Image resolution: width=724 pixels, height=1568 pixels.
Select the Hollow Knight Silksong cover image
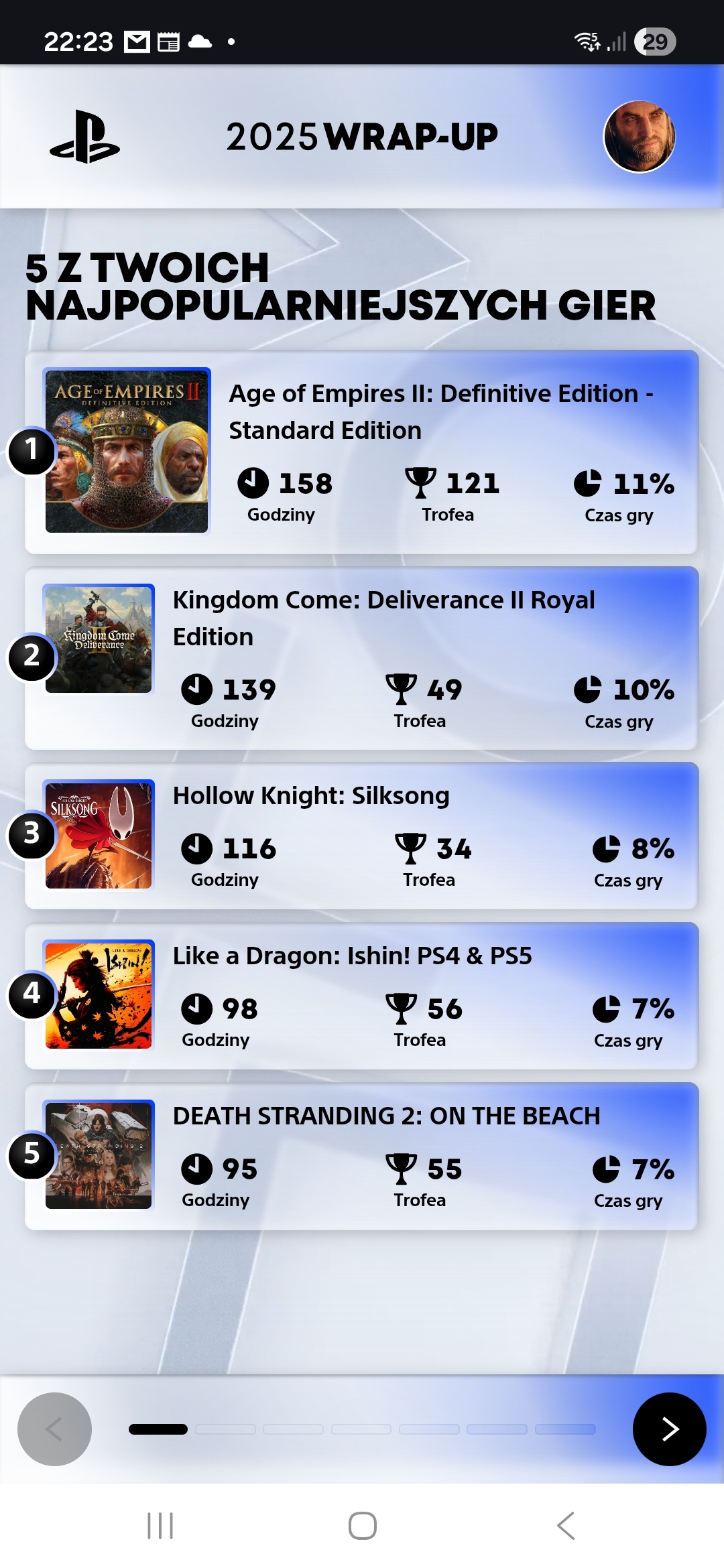pos(99,835)
